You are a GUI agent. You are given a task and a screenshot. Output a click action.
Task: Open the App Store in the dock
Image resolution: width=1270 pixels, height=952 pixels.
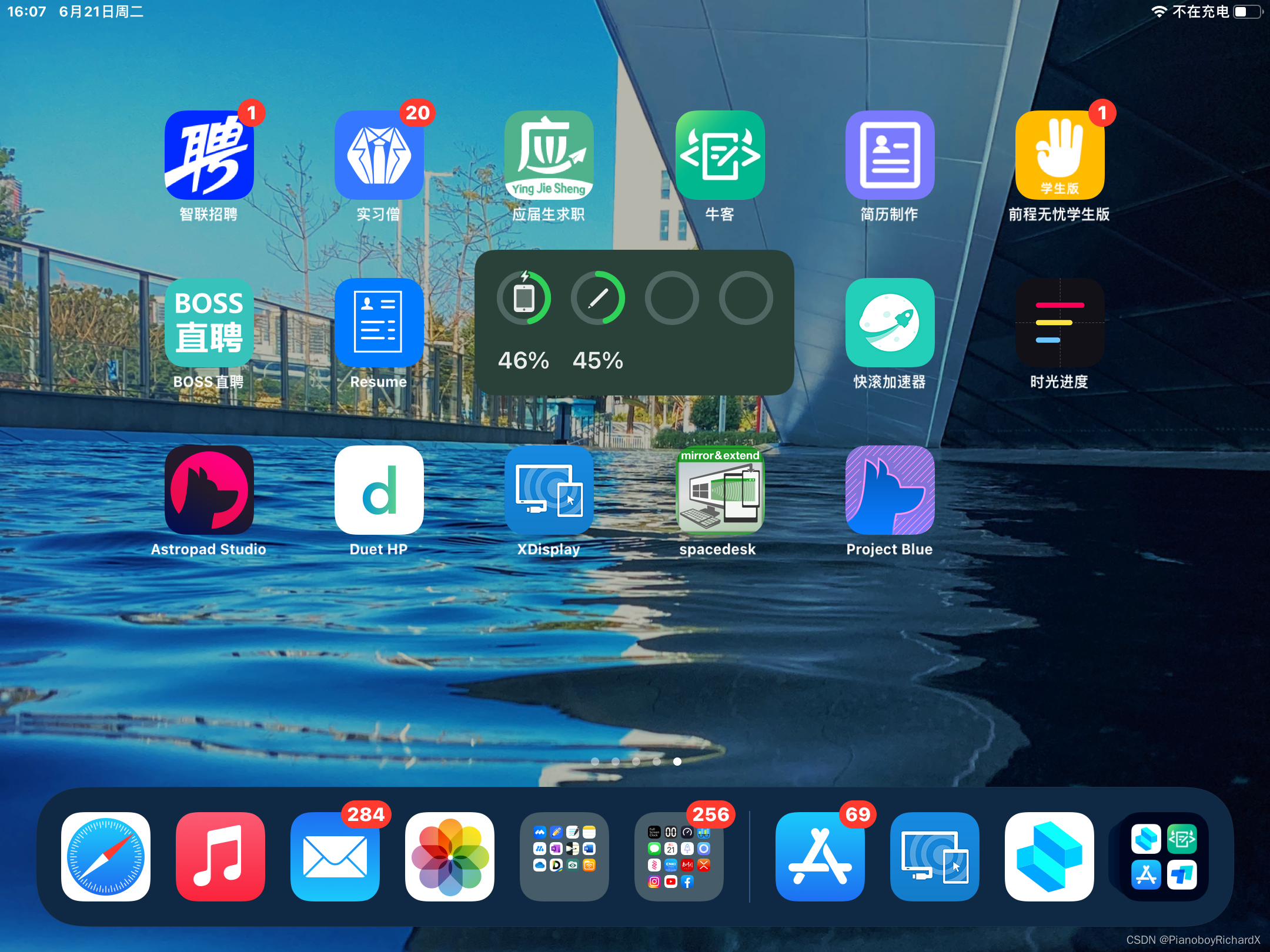[820, 856]
